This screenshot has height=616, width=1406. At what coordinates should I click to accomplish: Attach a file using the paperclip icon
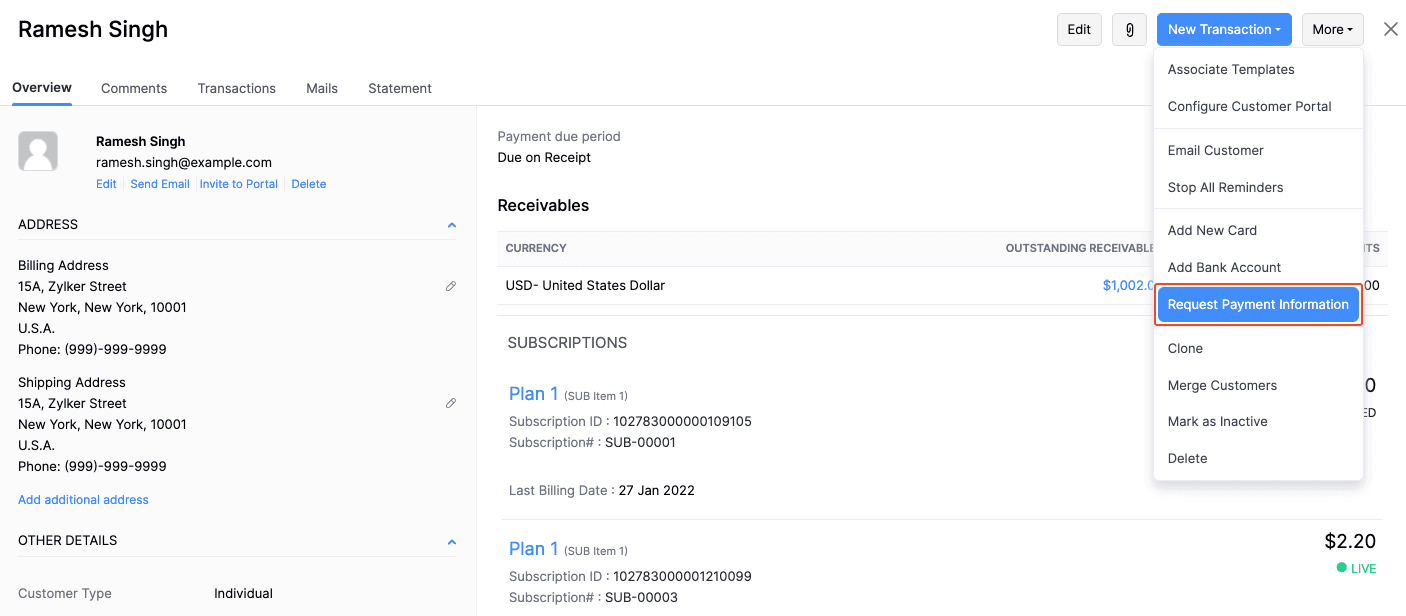1129,29
